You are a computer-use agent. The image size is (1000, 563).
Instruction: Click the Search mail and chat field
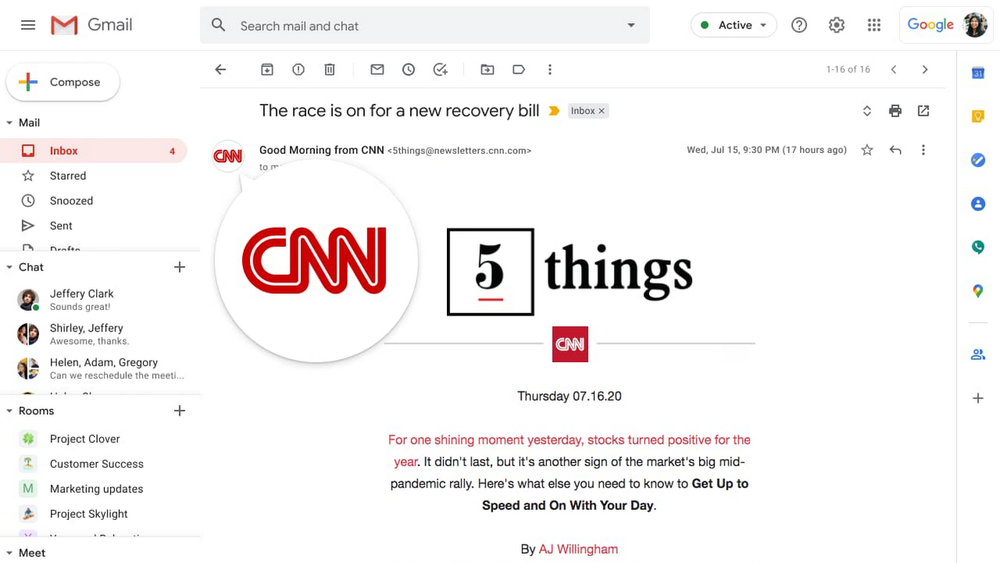pos(424,26)
